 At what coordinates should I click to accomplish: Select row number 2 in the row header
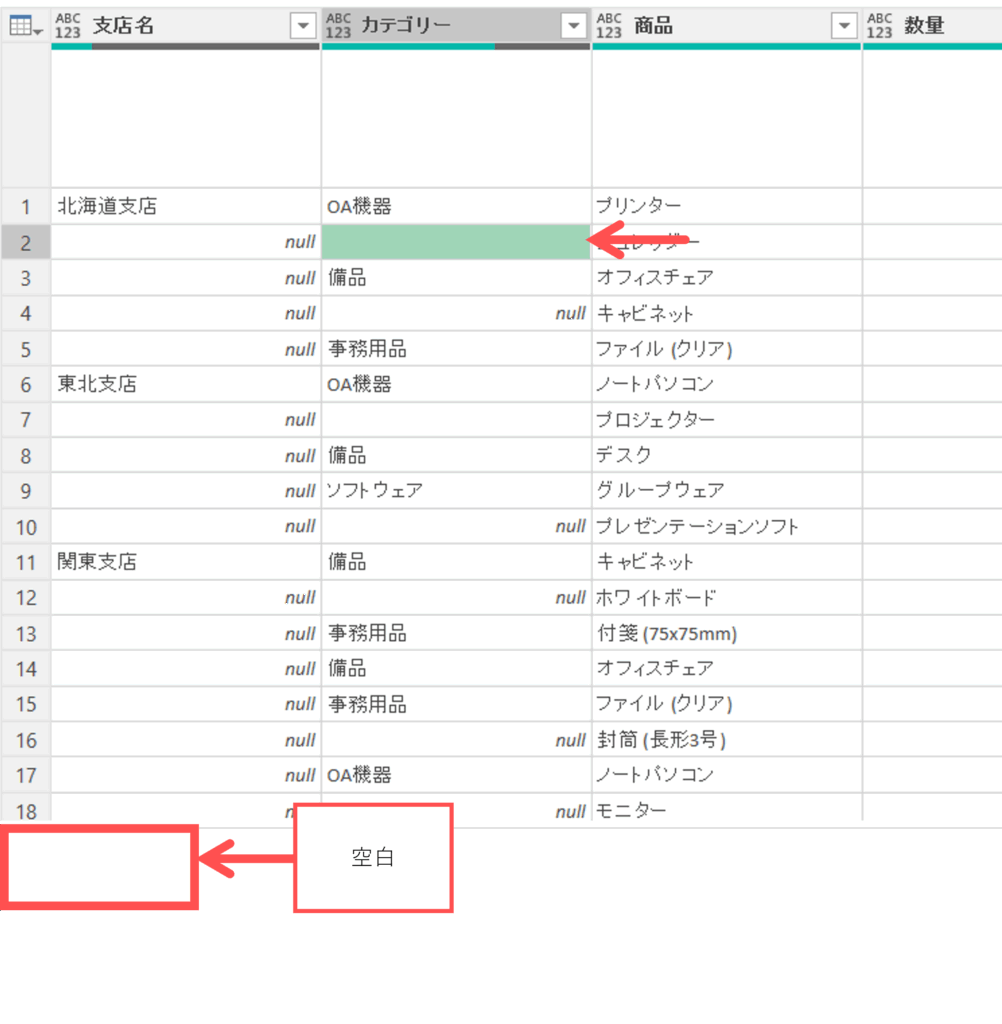click(26, 242)
